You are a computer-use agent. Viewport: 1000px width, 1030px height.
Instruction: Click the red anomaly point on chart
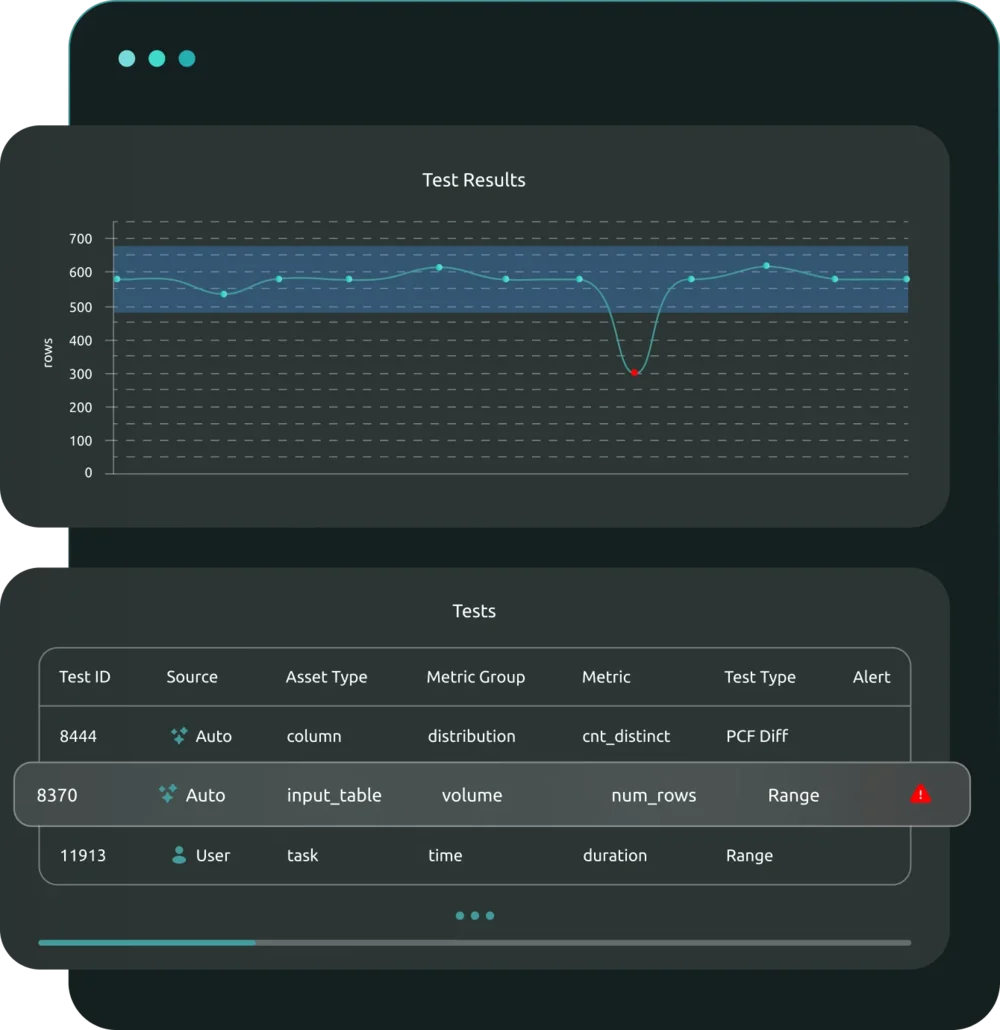click(634, 372)
